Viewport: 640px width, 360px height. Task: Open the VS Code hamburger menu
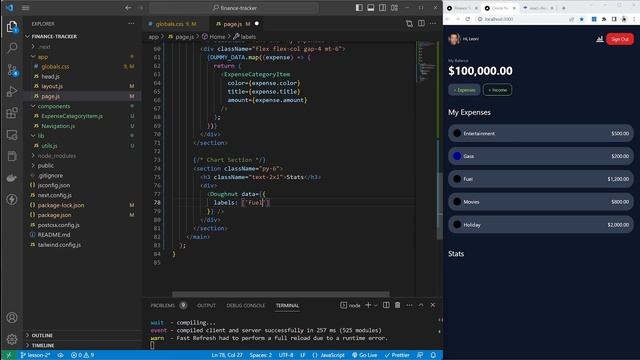tap(25, 8)
